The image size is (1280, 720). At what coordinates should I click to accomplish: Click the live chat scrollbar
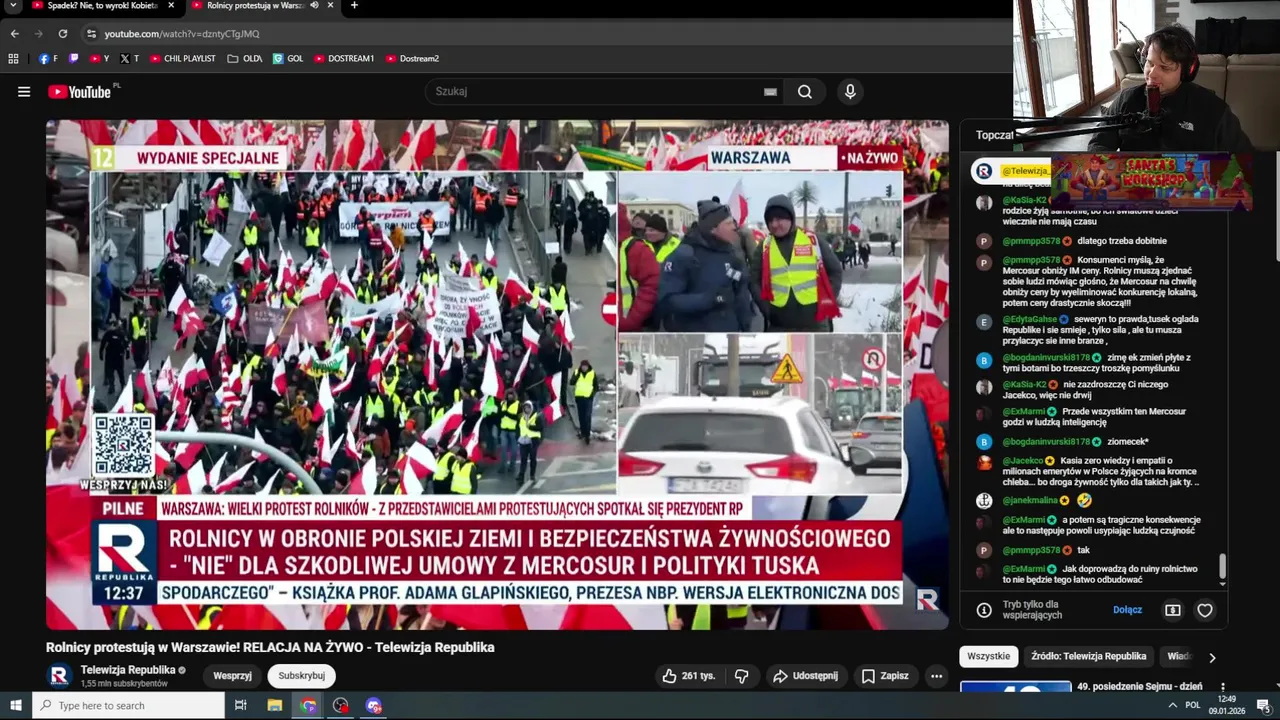click(x=1222, y=568)
